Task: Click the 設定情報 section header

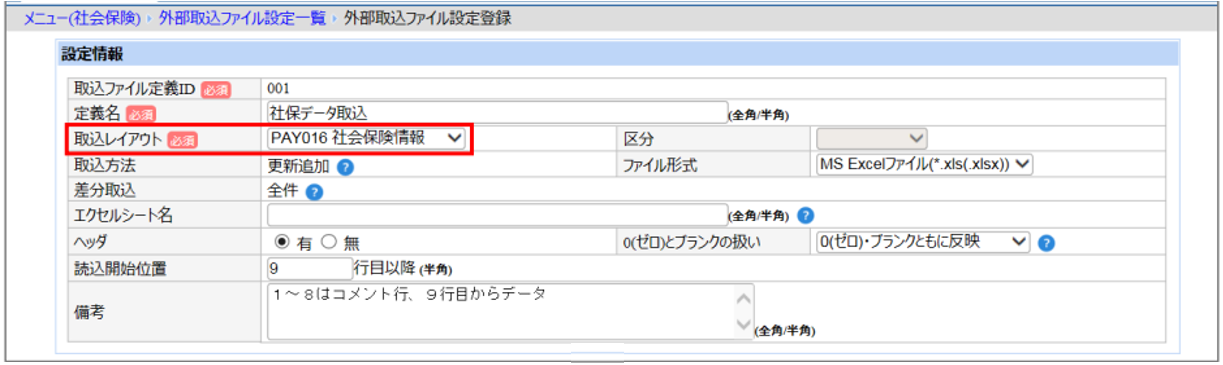Action: (618, 54)
